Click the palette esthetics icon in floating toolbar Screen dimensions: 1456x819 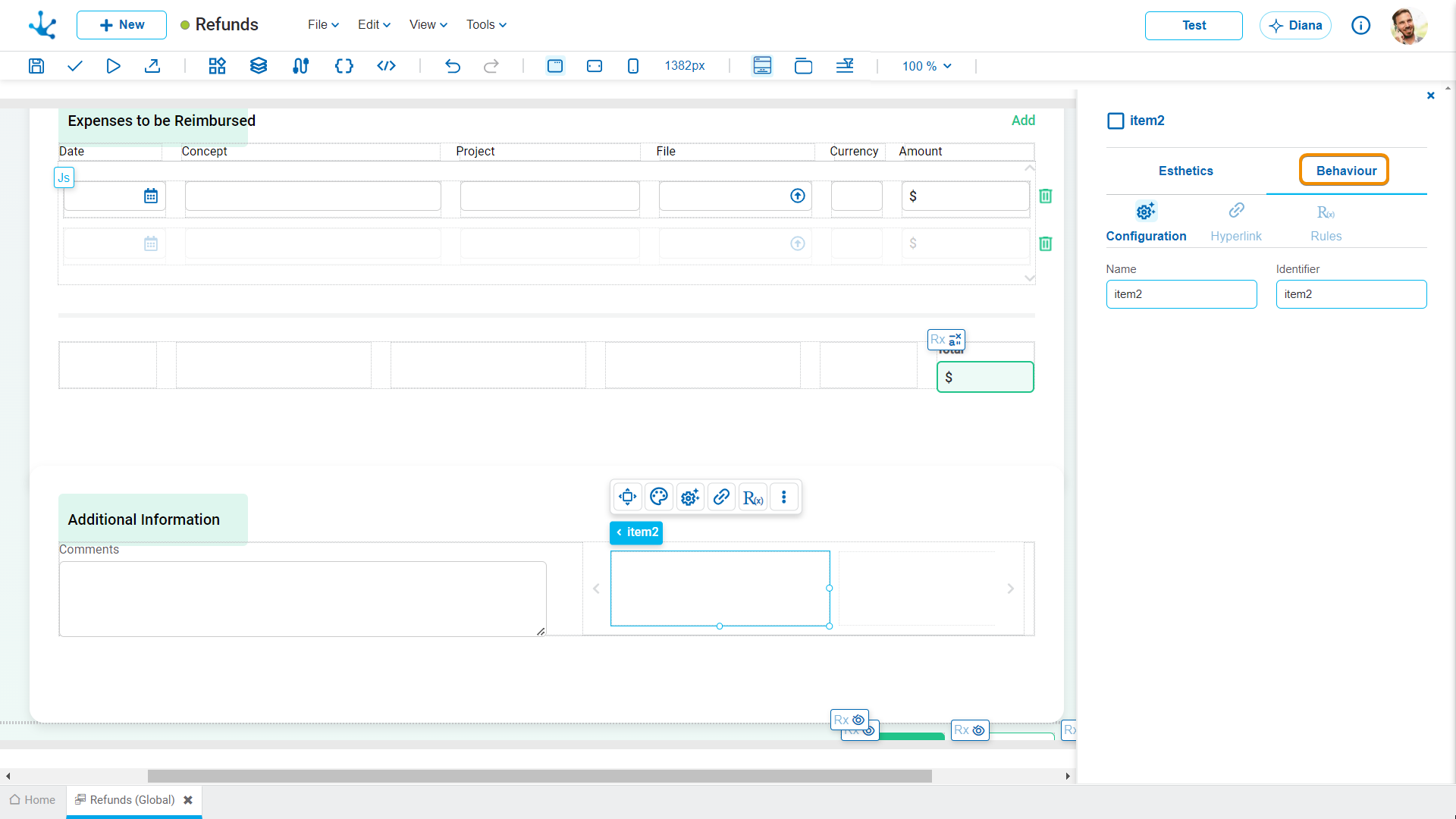(658, 497)
